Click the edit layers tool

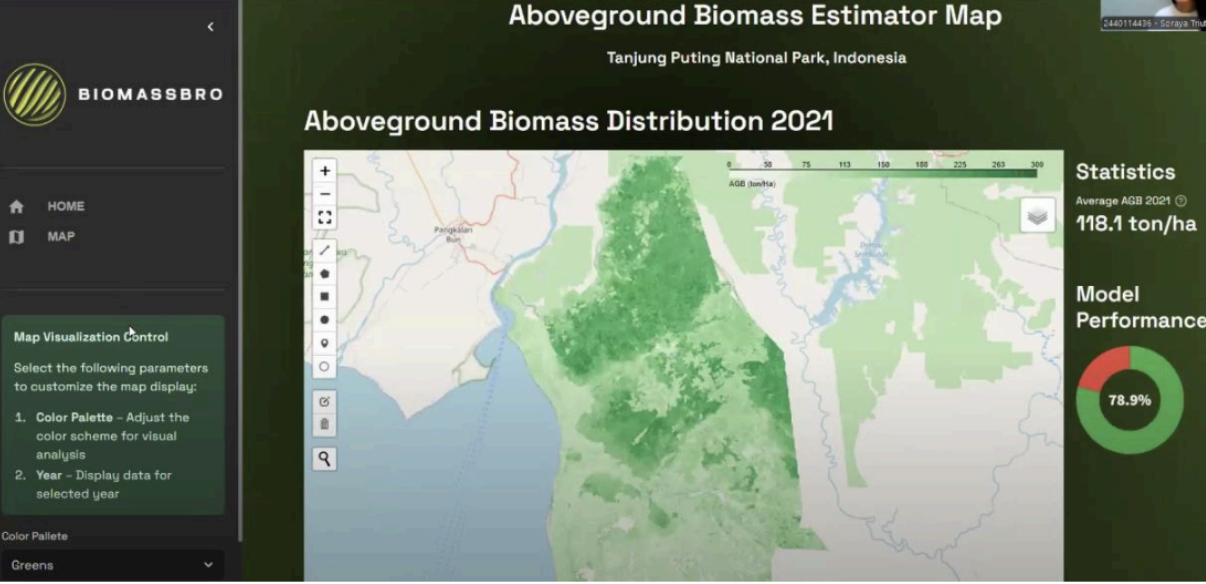(324, 401)
